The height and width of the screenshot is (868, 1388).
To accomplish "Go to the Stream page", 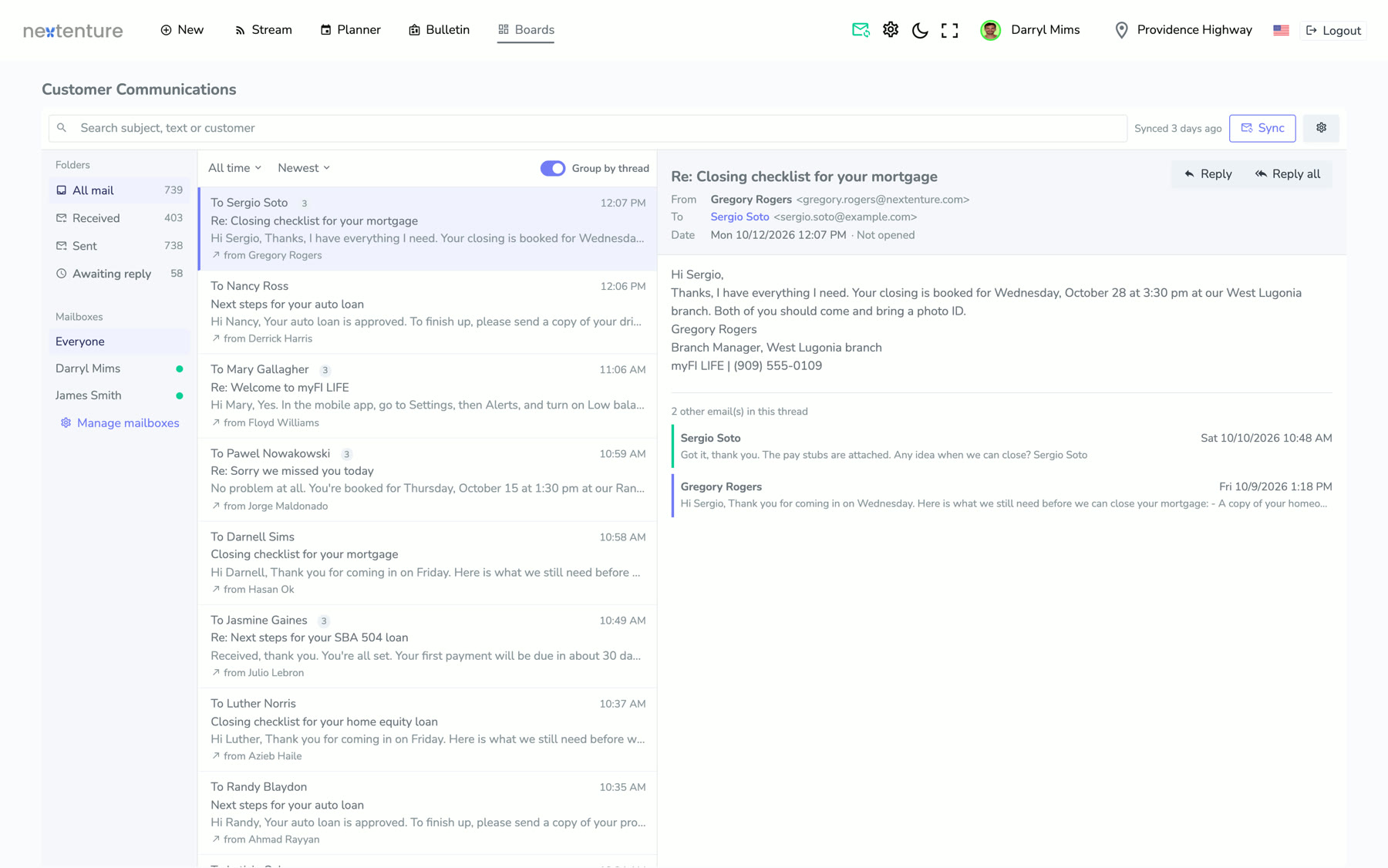I will [x=263, y=30].
